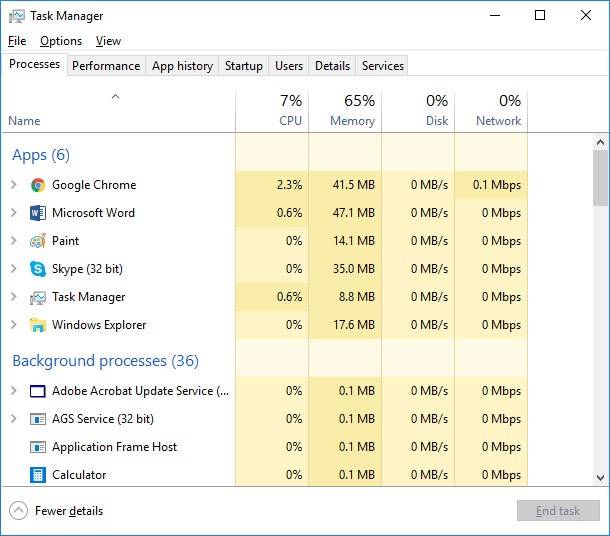
Task: Select the Application Frame Host name
Action: (x=114, y=447)
